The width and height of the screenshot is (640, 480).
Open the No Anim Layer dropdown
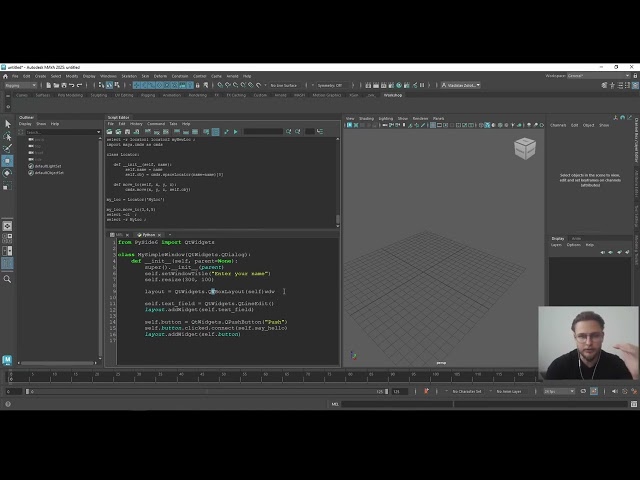point(509,391)
